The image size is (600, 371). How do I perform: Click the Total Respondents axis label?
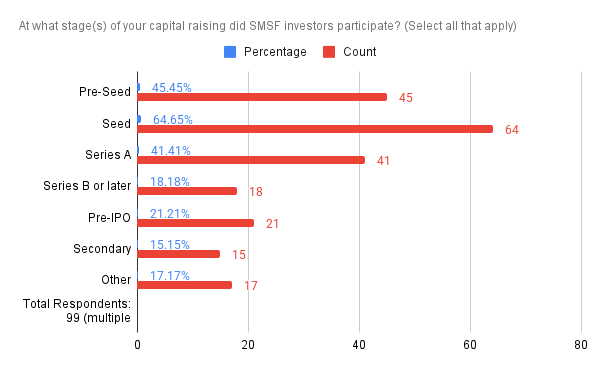[77, 311]
